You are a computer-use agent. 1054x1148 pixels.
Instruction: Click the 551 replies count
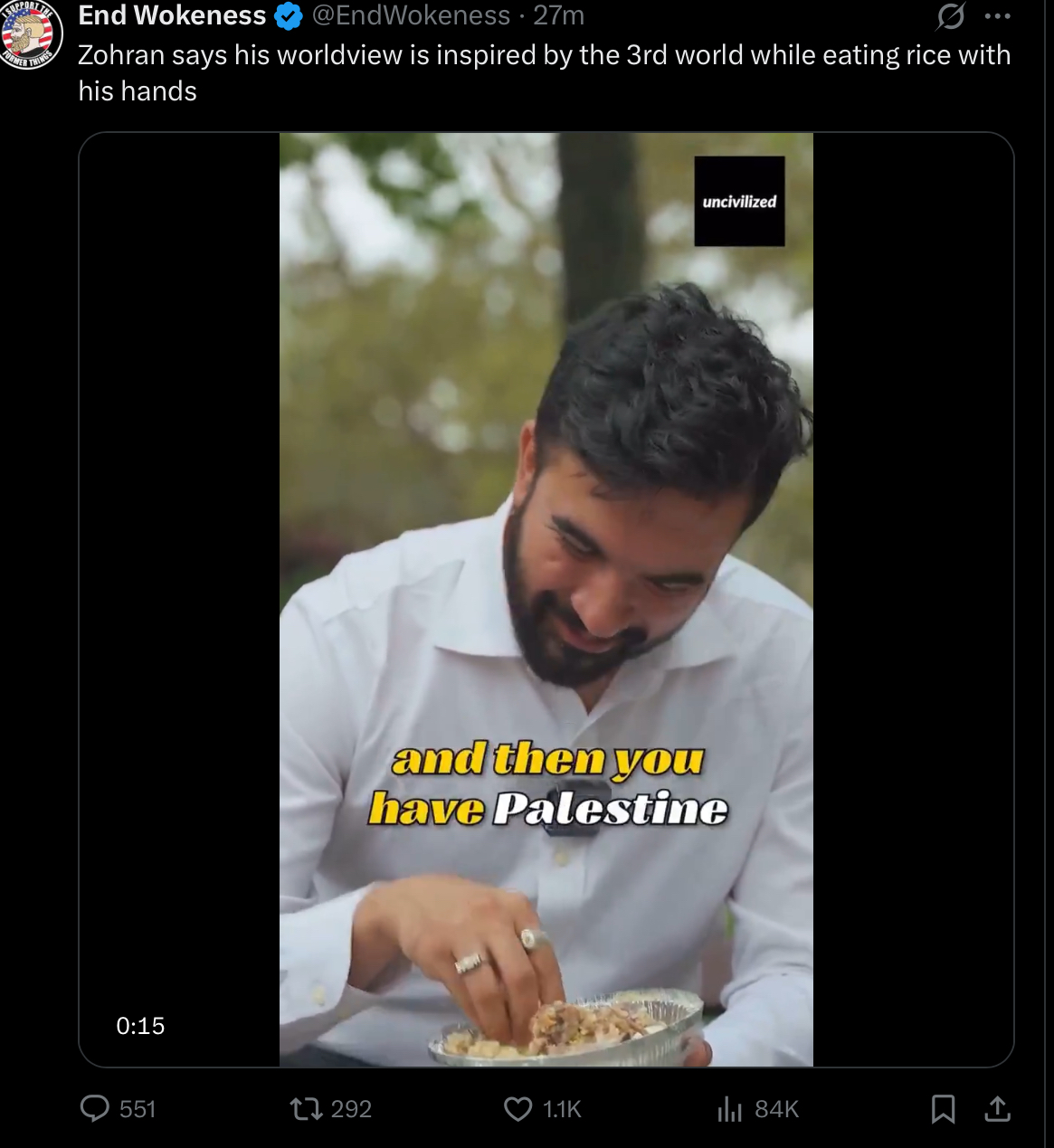pyautogui.click(x=138, y=1109)
